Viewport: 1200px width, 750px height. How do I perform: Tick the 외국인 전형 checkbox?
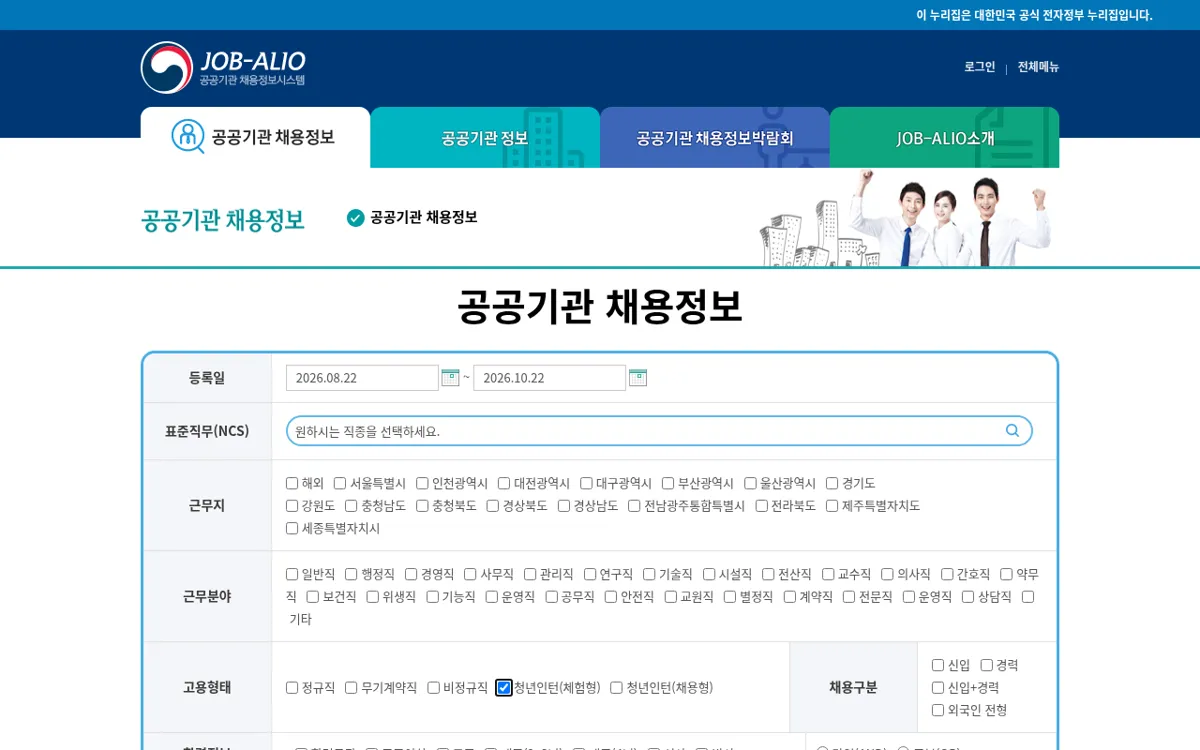[x=938, y=710]
